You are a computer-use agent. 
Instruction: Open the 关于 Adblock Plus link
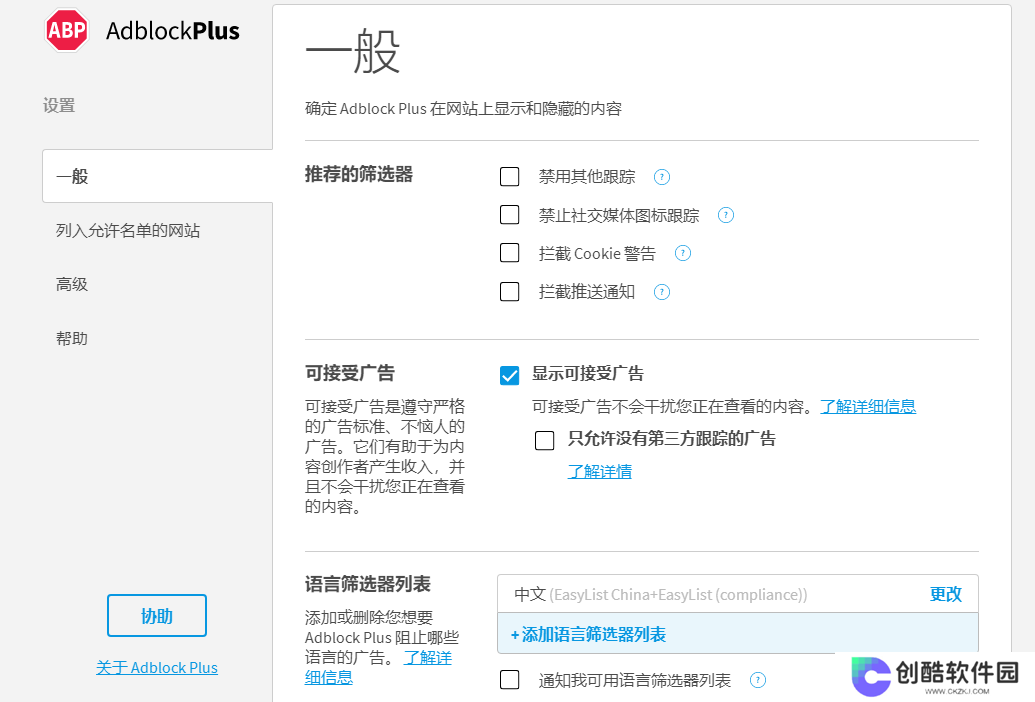157,668
